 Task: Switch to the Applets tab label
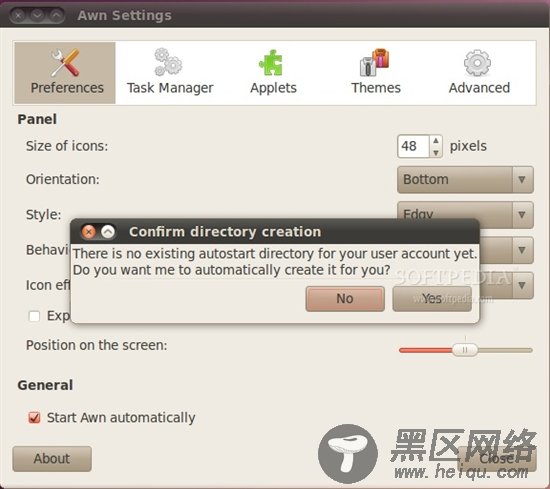click(273, 88)
